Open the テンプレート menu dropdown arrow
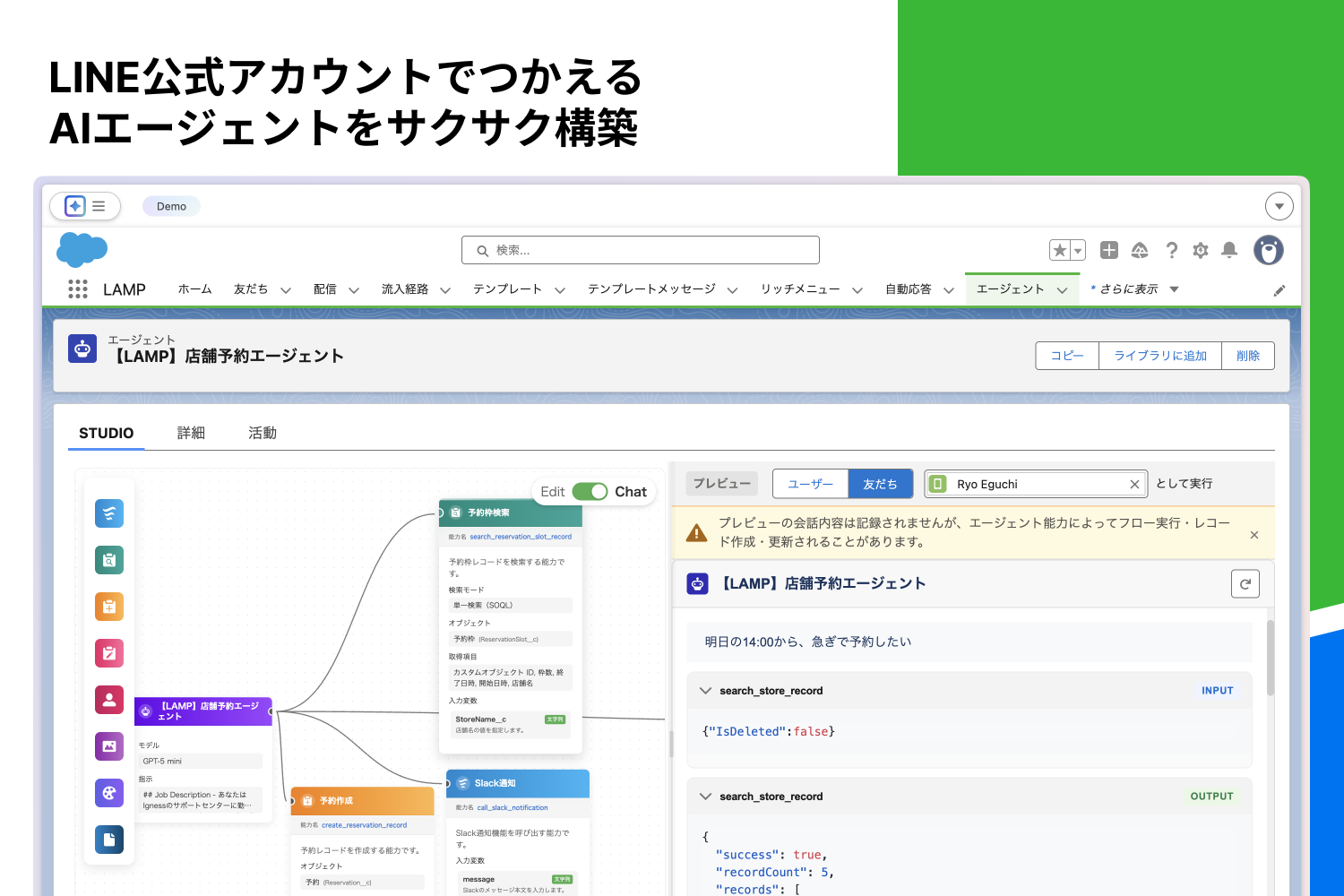 [x=560, y=290]
